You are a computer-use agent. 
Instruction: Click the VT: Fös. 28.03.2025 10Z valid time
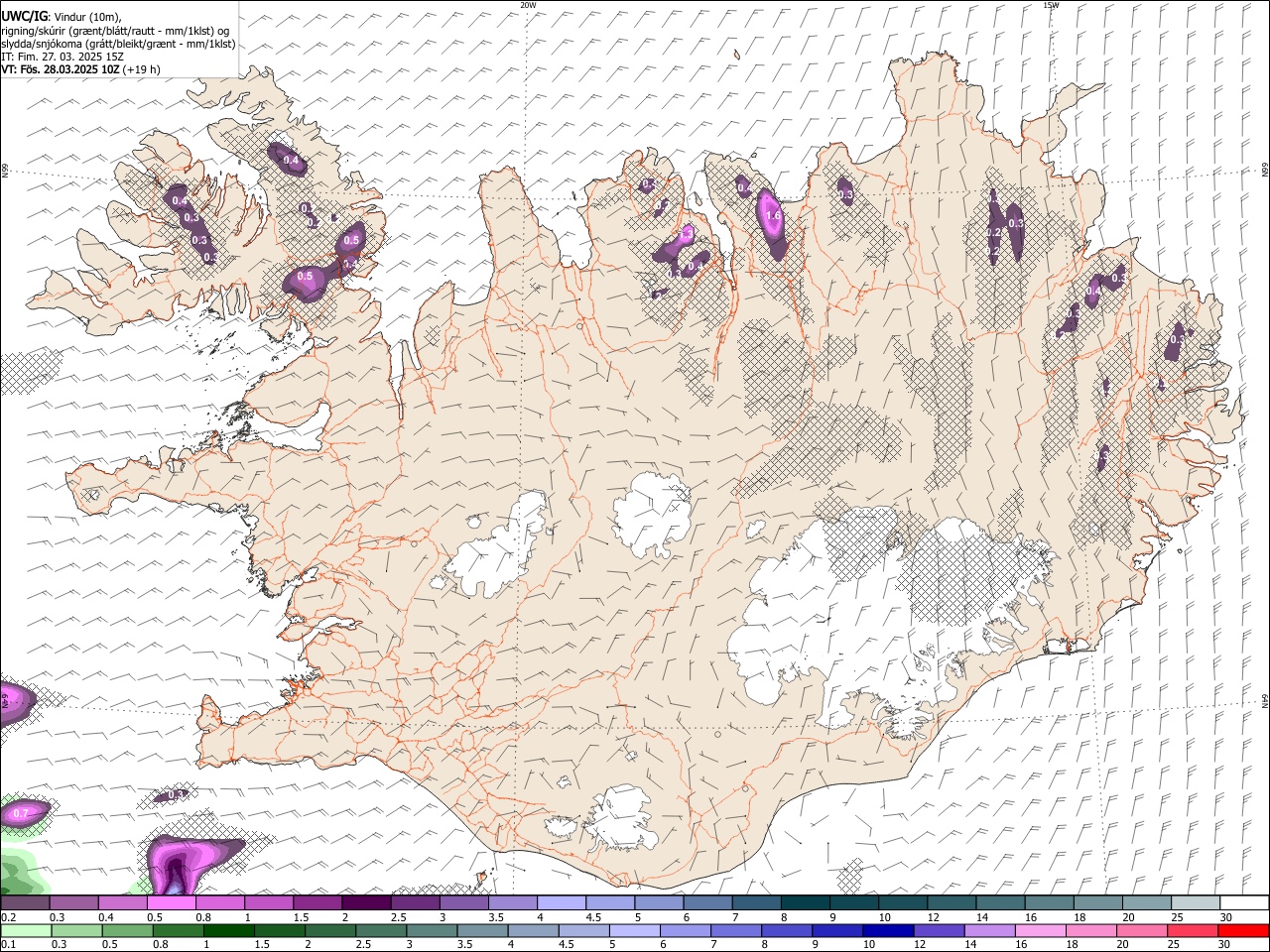pyautogui.click(x=61, y=69)
